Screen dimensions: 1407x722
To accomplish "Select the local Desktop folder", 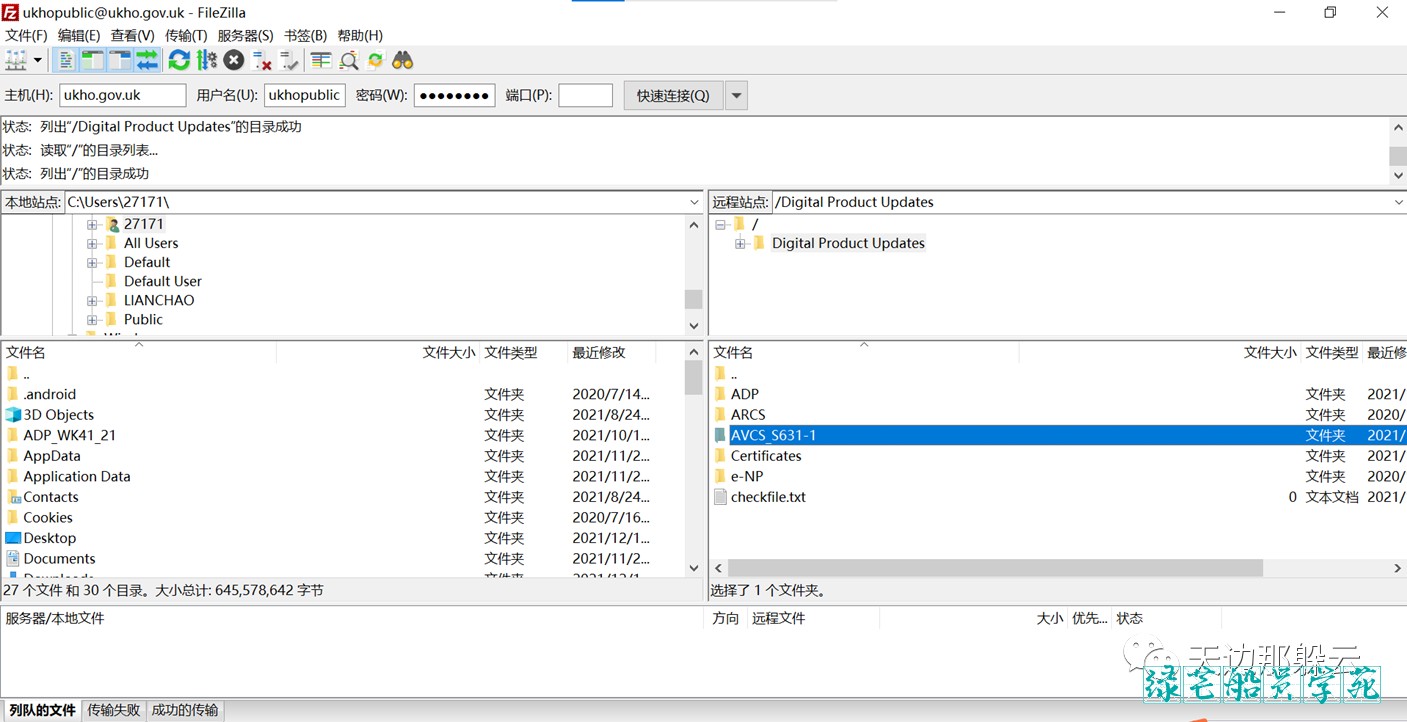I will click(49, 538).
